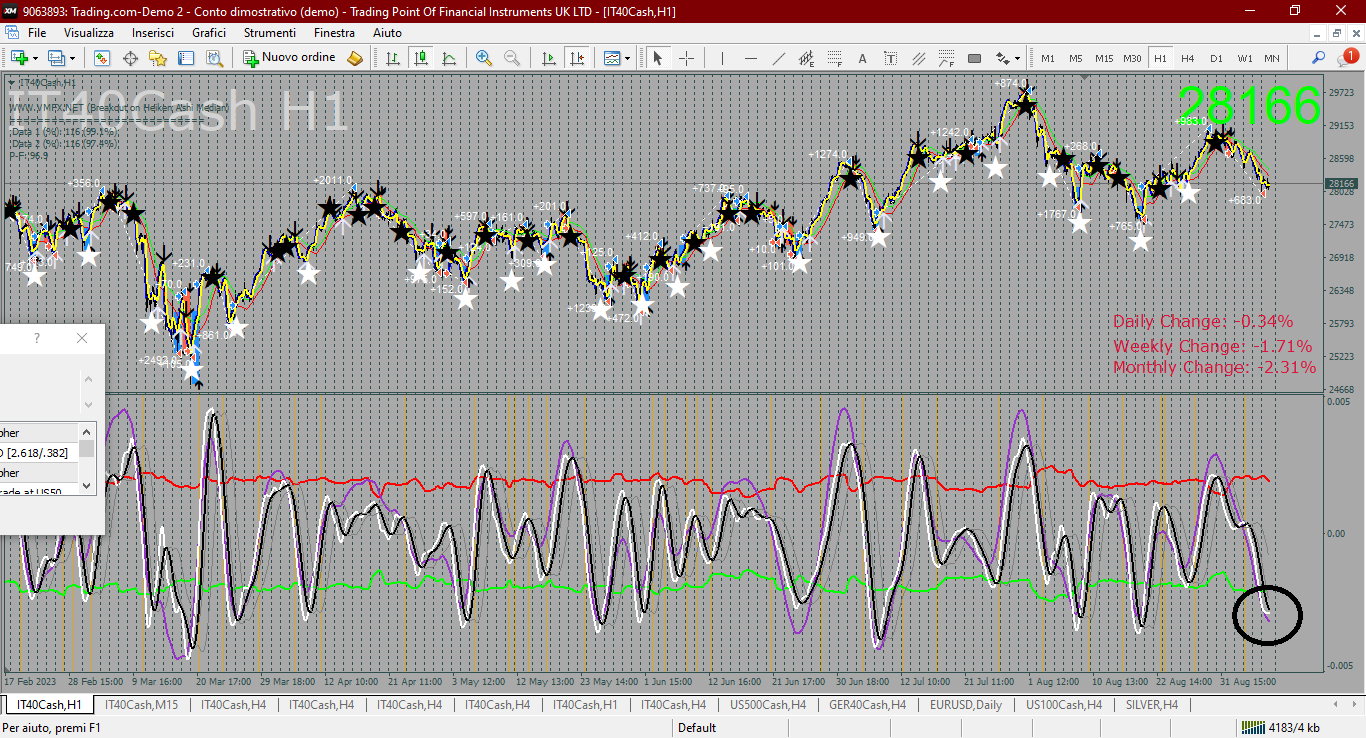Set timeframe to M5
This screenshot has width=1366, height=738.
(x=1076, y=58)
